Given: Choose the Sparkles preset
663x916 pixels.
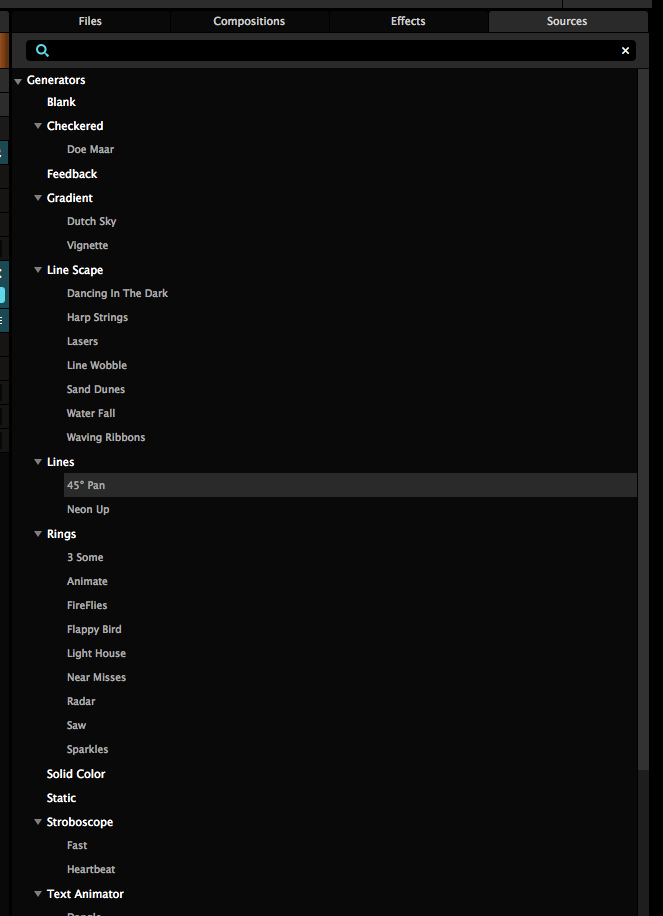Looking at the screenshot, I should [88, 749].
